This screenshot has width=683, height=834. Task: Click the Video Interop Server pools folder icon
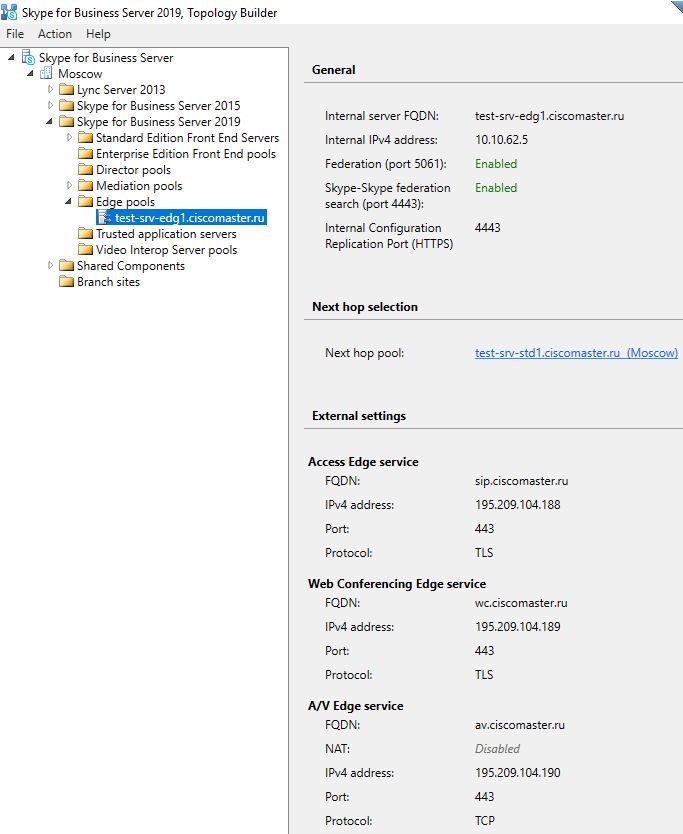click(85, 249)
